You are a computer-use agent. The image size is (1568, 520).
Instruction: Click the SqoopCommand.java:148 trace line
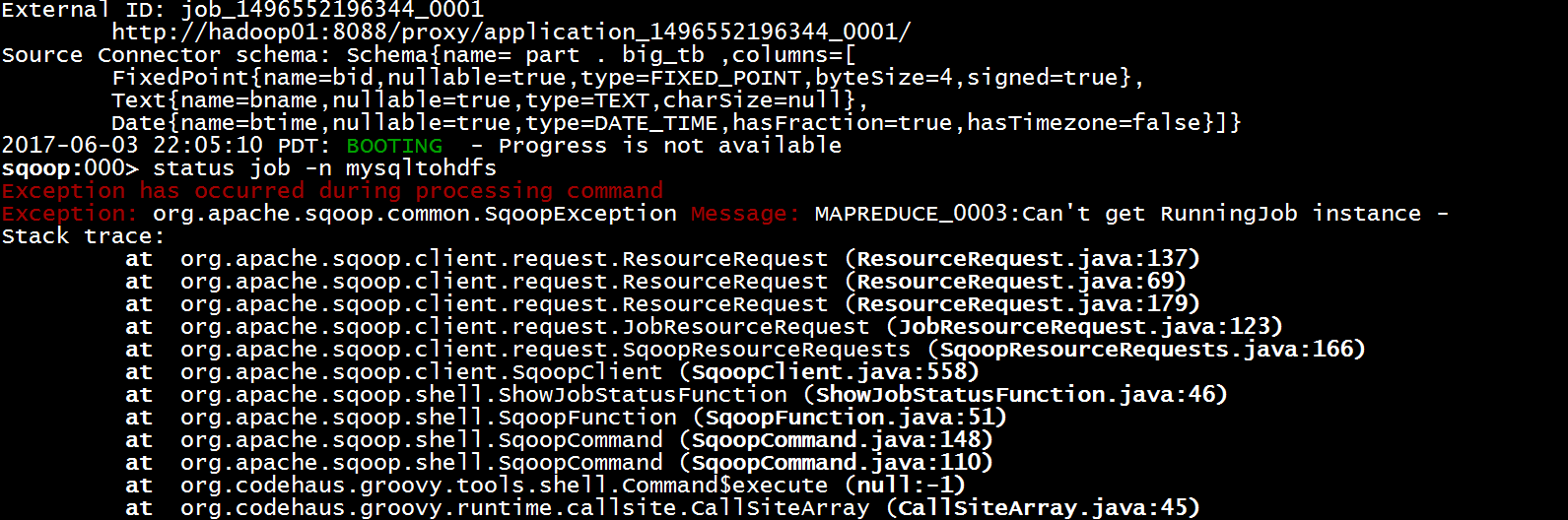559,440
